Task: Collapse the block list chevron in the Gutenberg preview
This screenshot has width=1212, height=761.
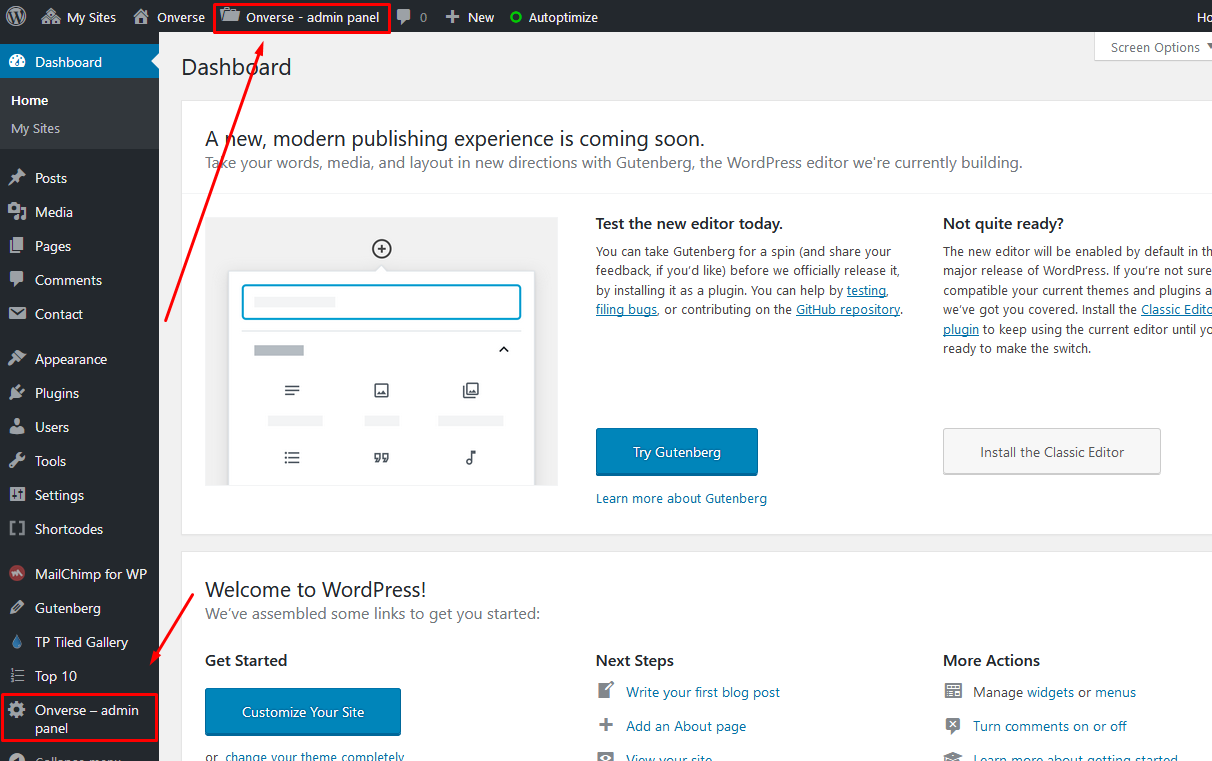Action: coord(504,349)
